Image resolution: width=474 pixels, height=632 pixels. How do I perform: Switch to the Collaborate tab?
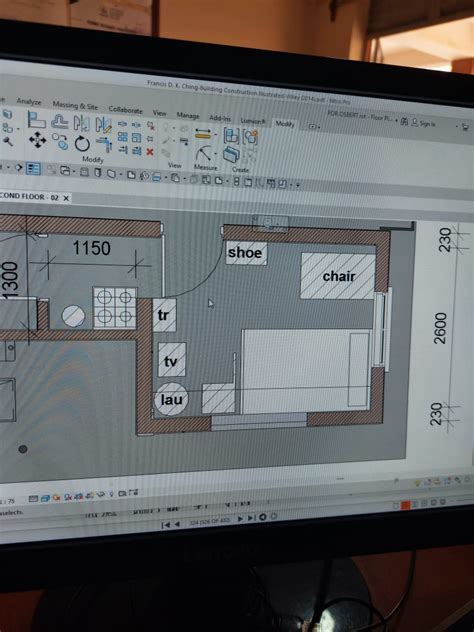[126, 110]
